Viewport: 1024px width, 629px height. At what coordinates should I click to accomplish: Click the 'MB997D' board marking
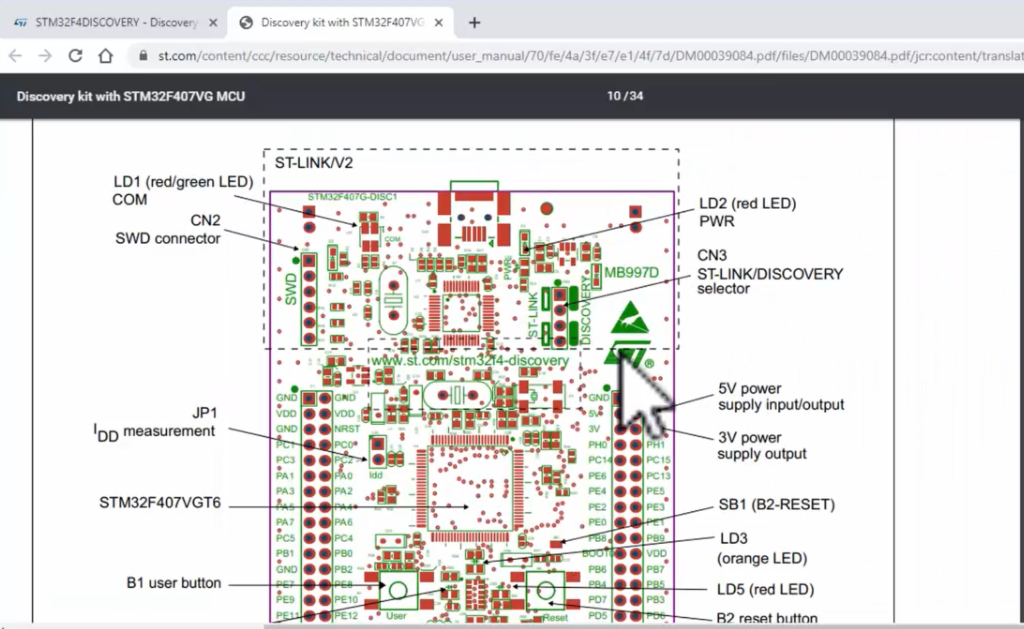[x=631, y=272]
